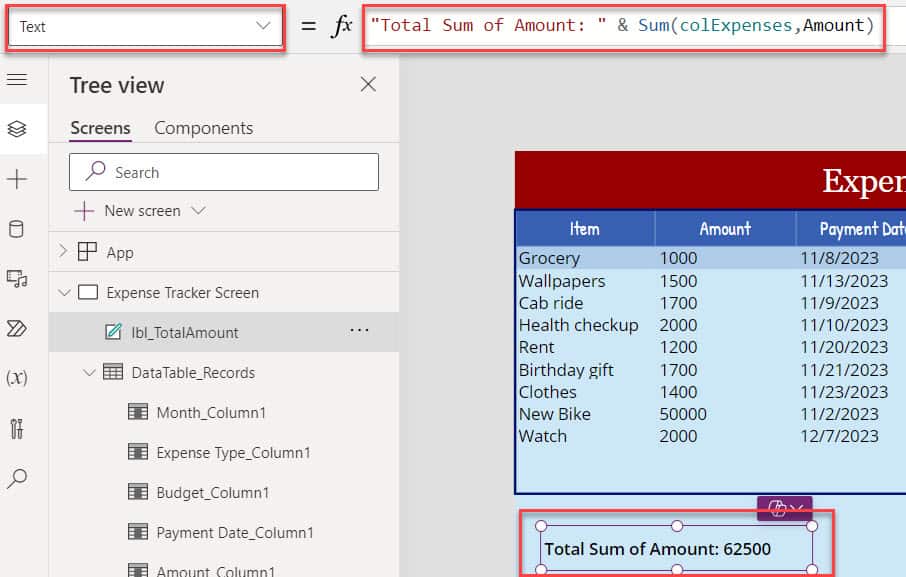Select Budget_Column1 in tree
The image size is (906, 577).
coord(213,492)
